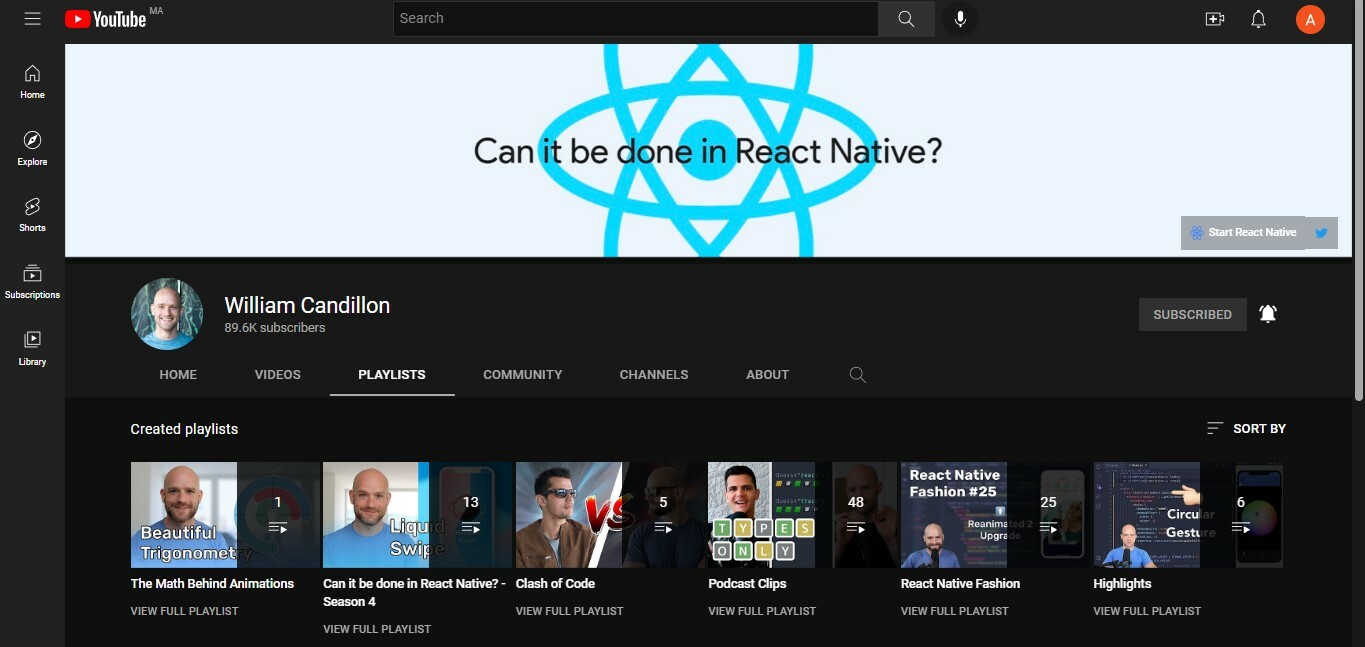The width and height of the screenshot is (1365, 647).
Task: Click the Podcast Clips title
Action: tap(747, 584)
